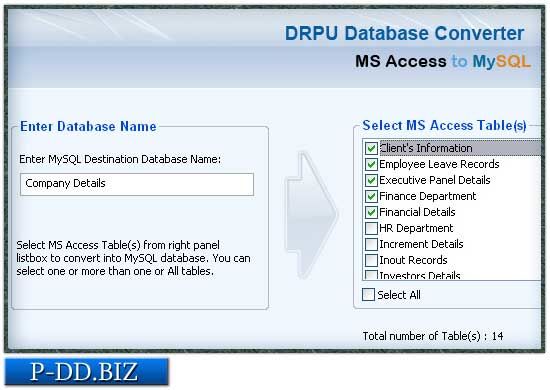Click the Total number of Table(s) text
This screenshot has width=550, height=390.
pyautogui.click(x=433, y=336)
